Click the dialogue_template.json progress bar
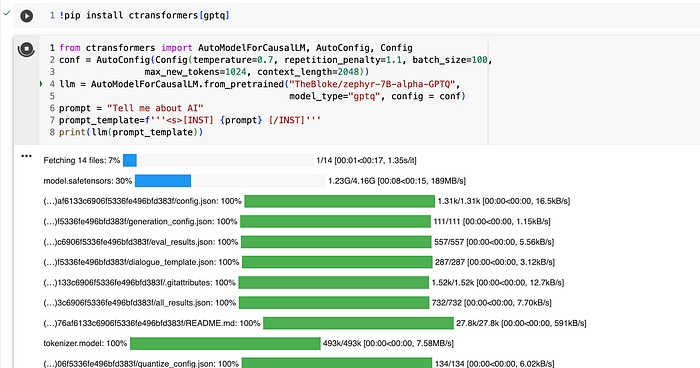The width and height of the screenshot is (700, 368). (337, 262)
